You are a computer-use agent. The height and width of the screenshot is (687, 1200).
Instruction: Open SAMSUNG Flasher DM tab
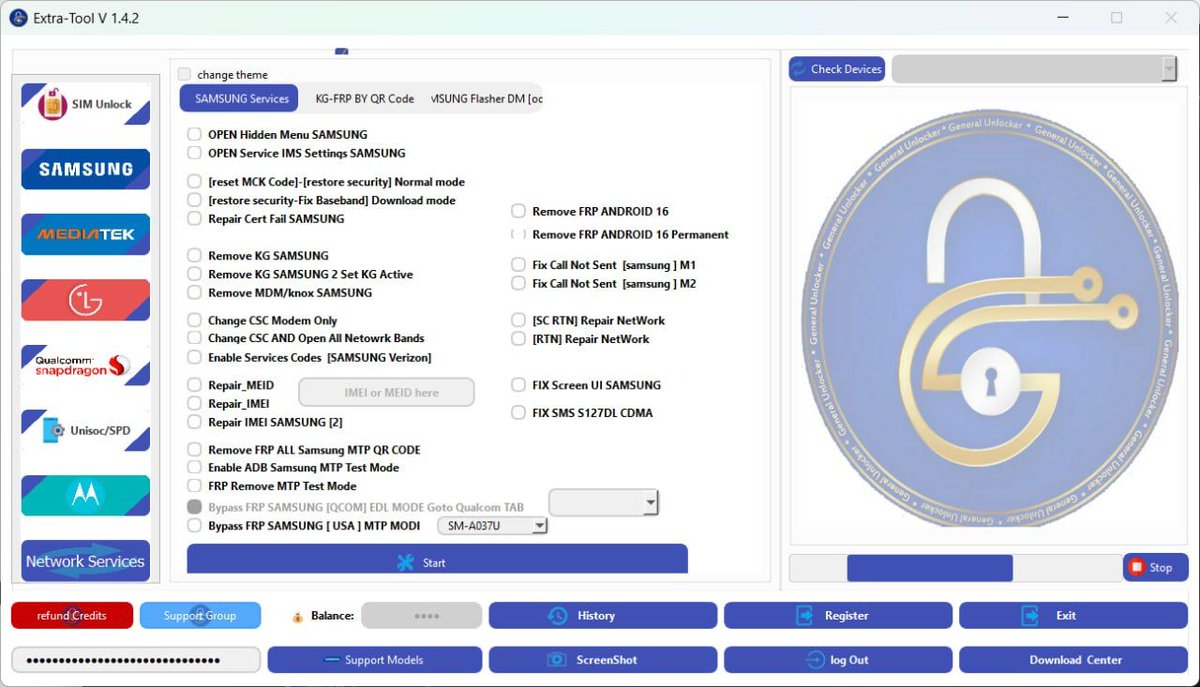pyautogui.click(x=485, y=98)
